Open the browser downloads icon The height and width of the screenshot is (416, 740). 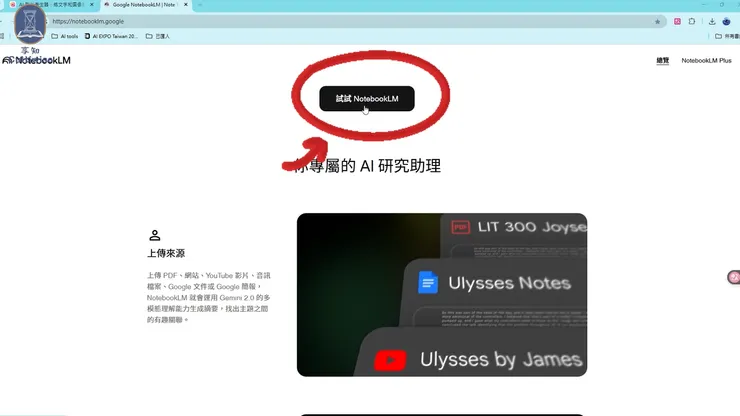[712, 21]
